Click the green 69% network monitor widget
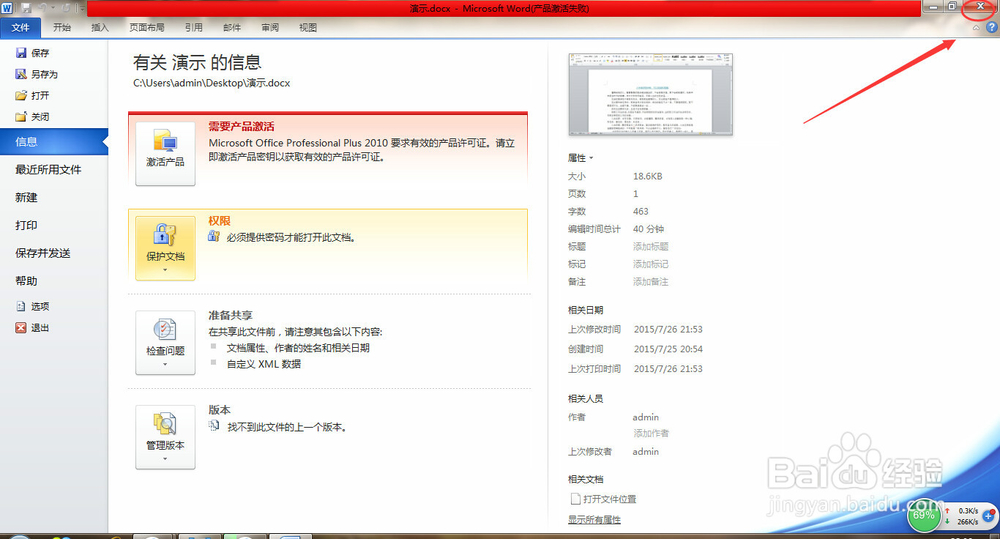 click(x=923, y=515)
